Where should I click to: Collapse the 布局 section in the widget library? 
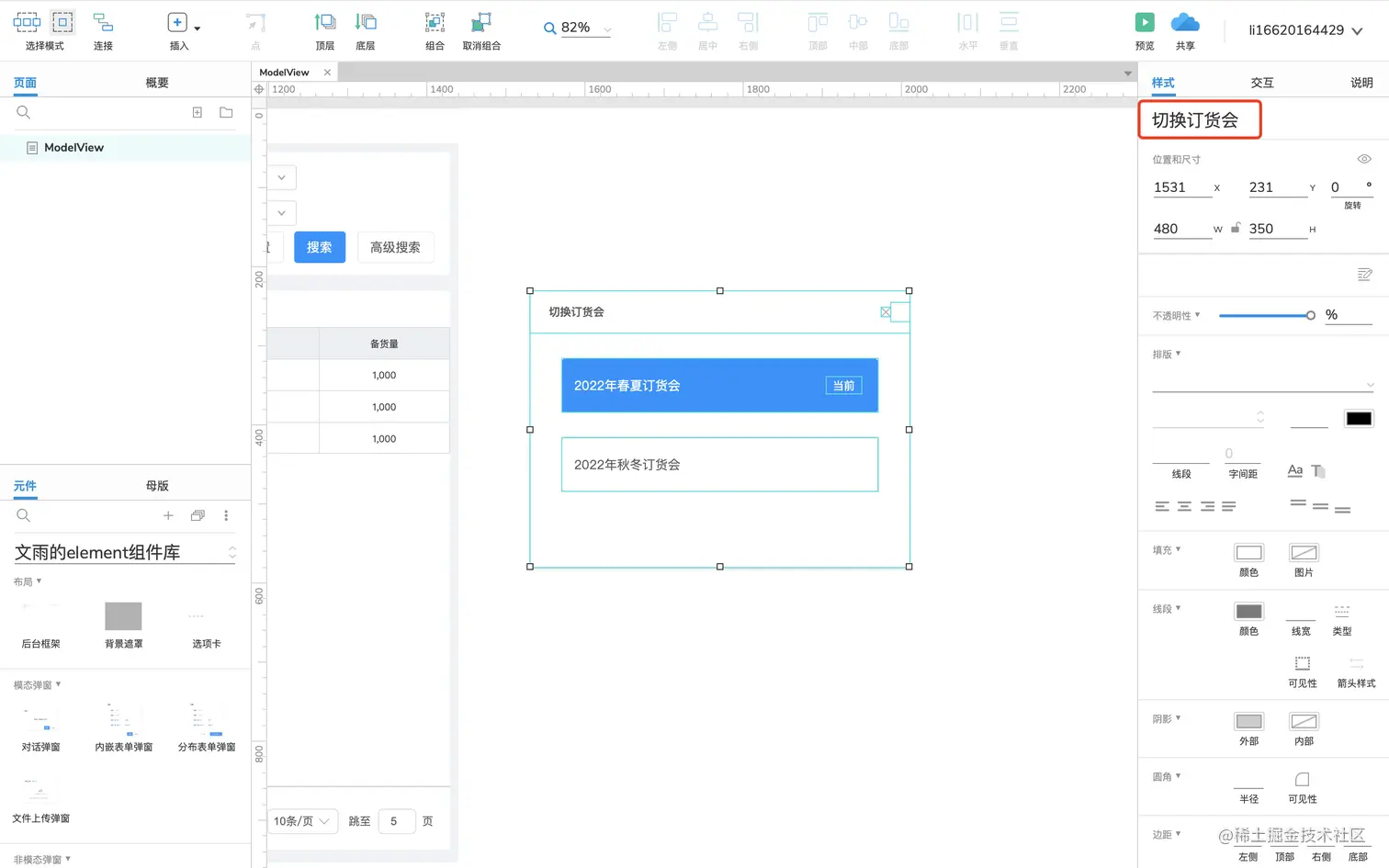[x=28, y=581]
